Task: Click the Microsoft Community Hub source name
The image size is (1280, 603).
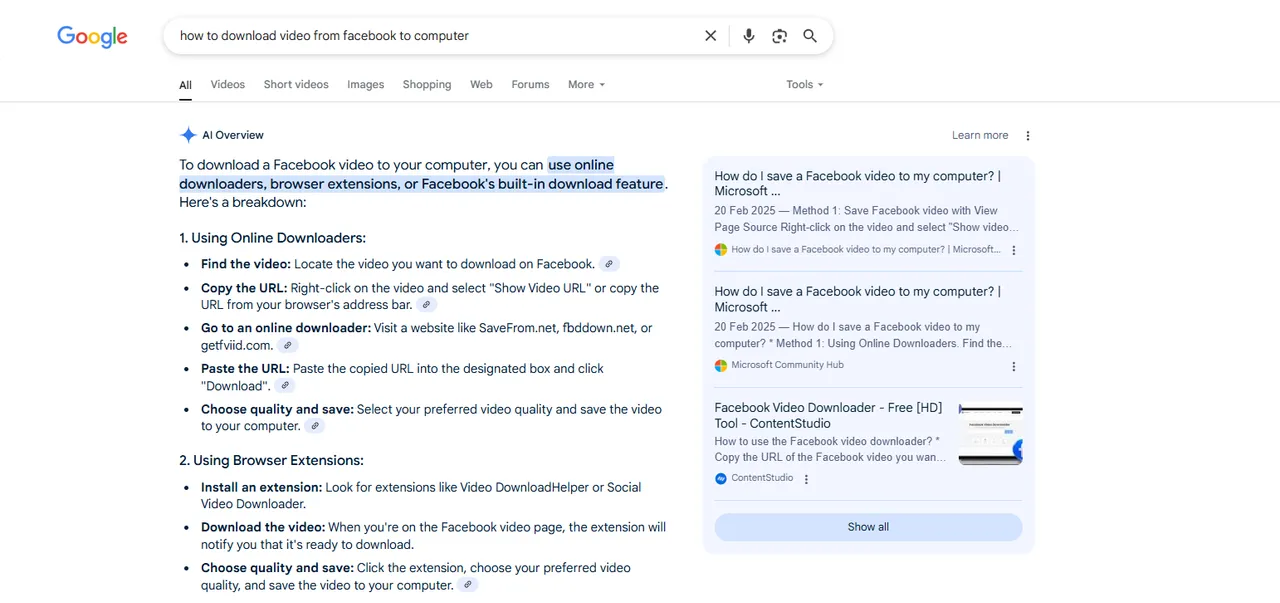Action: [x=787, y=365]
